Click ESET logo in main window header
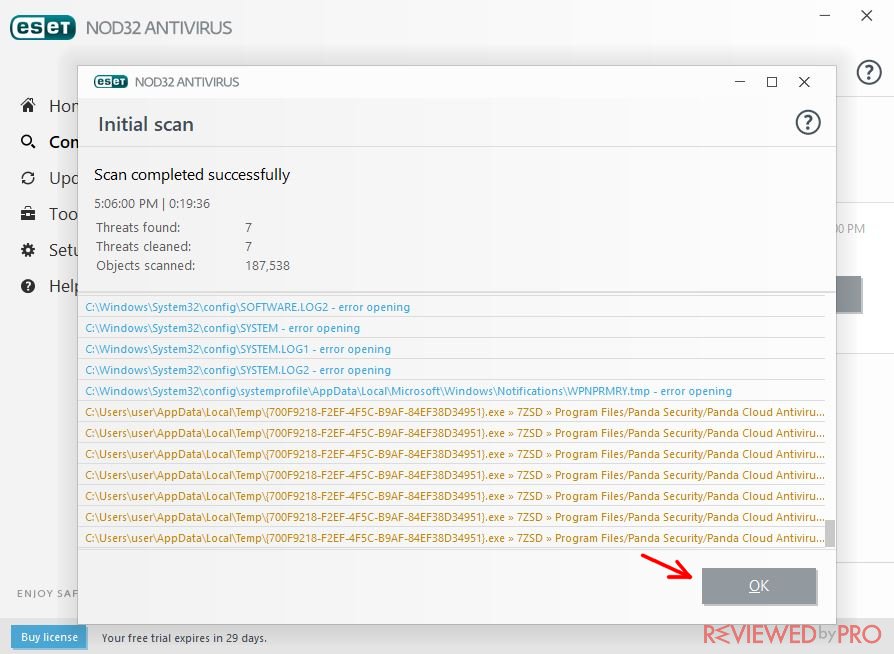 click(x=43, y=27)
